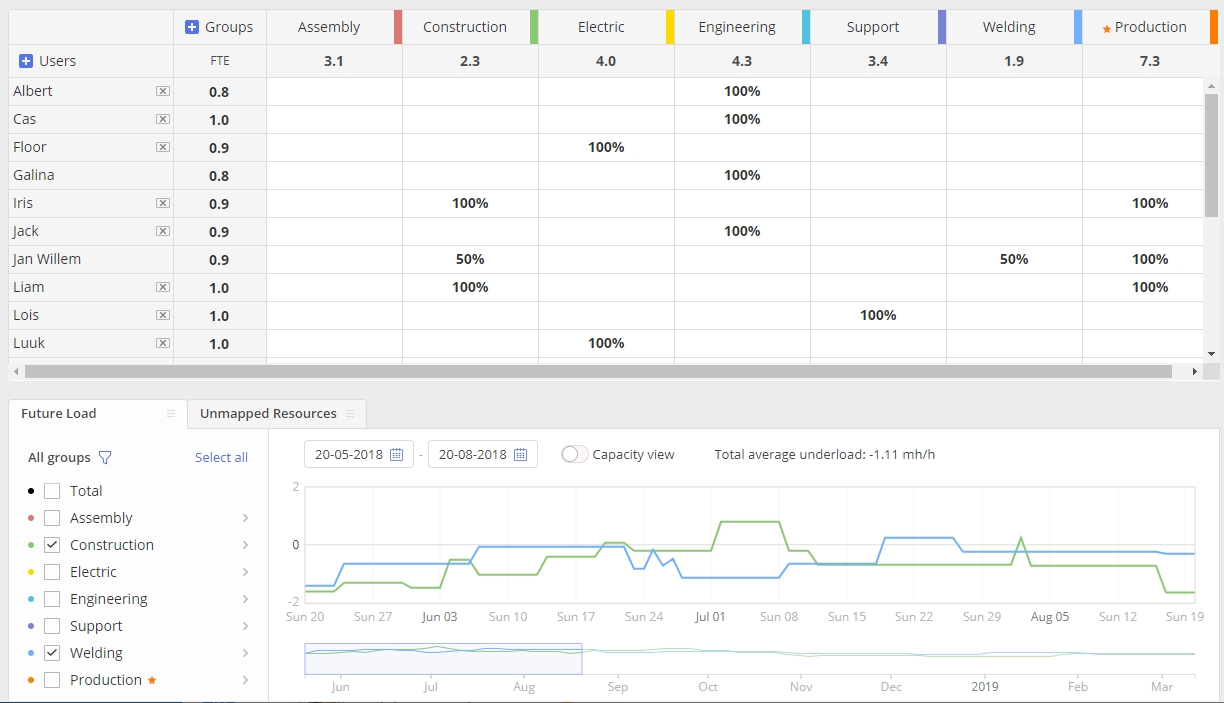Click the plus icon next to Groups
Screen dimensions: 1224x703
coord(192,27)
